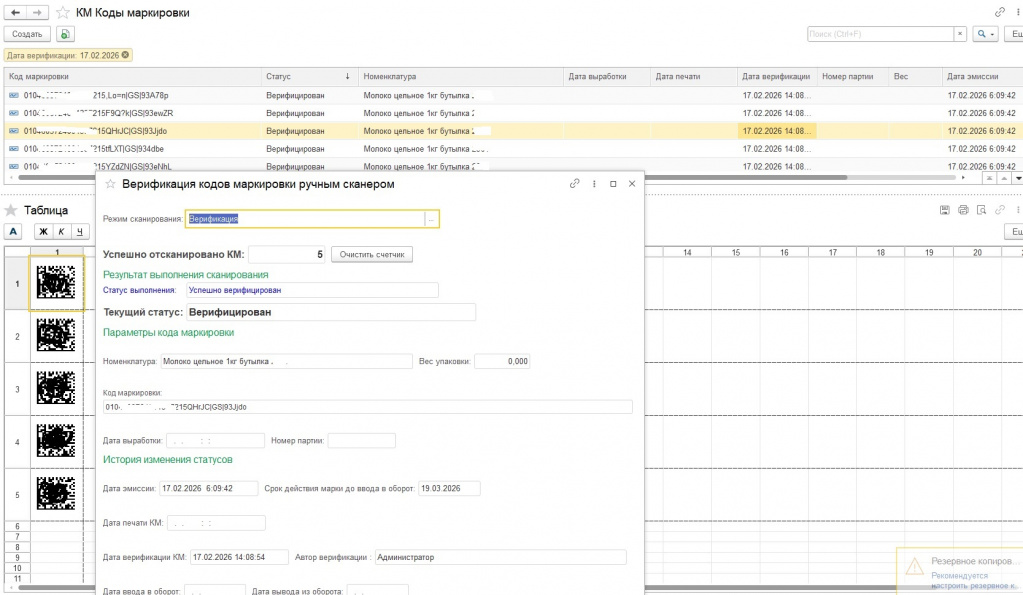Open the font A button in Таблица toolbar

click(x=13, y=232)
